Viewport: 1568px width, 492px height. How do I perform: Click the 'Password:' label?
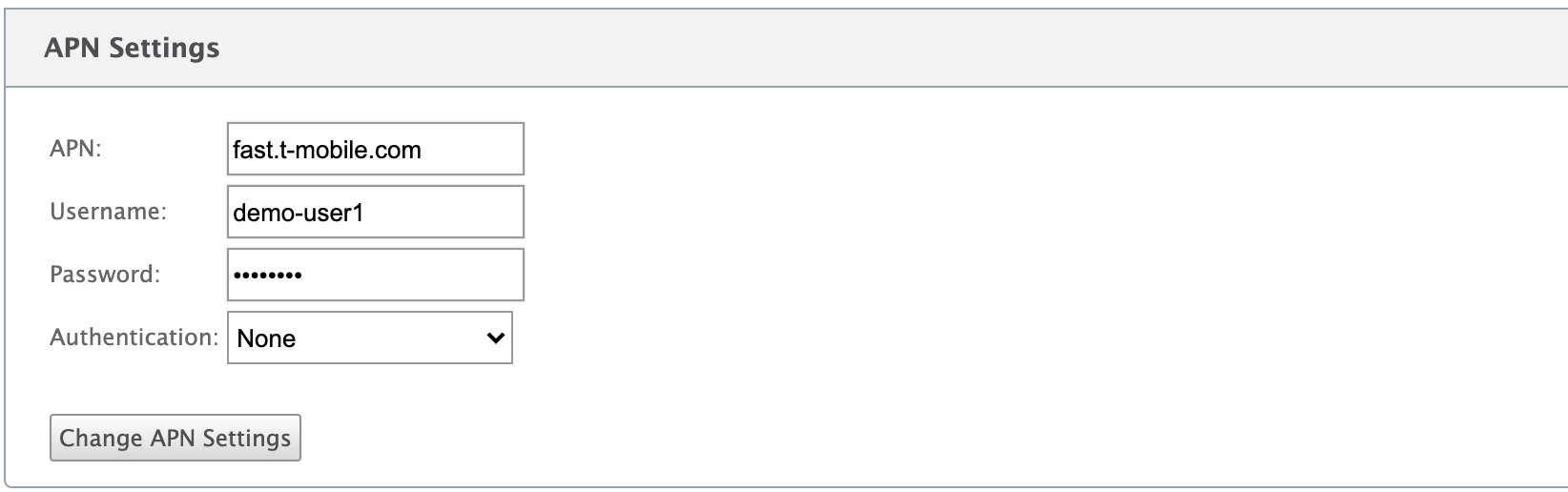click(105, 275)
